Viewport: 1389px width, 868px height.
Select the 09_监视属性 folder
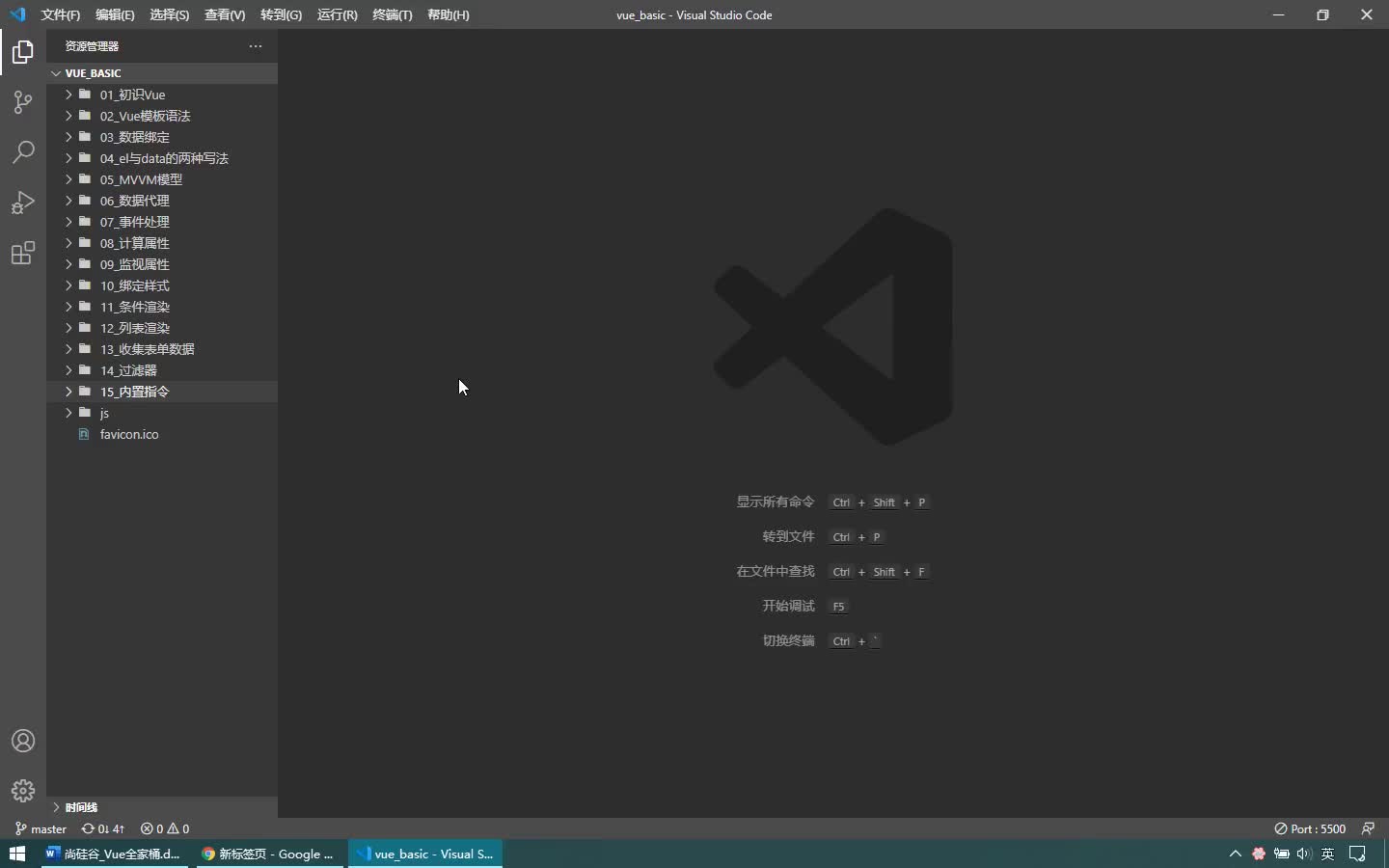[x=162, y=264]
